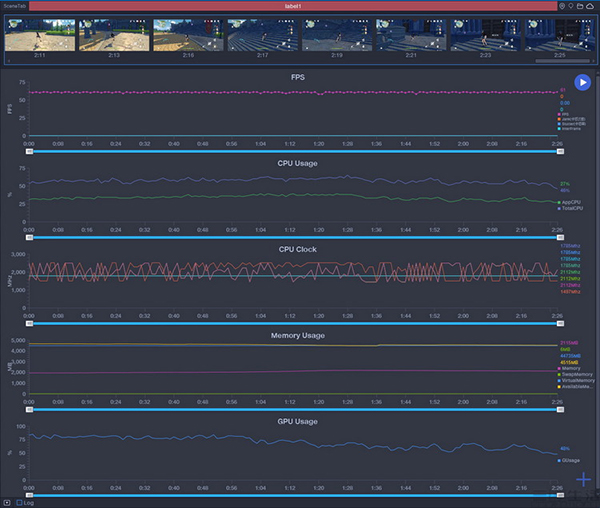
Task: Click the blue plus add button
Action: (583, 478)
